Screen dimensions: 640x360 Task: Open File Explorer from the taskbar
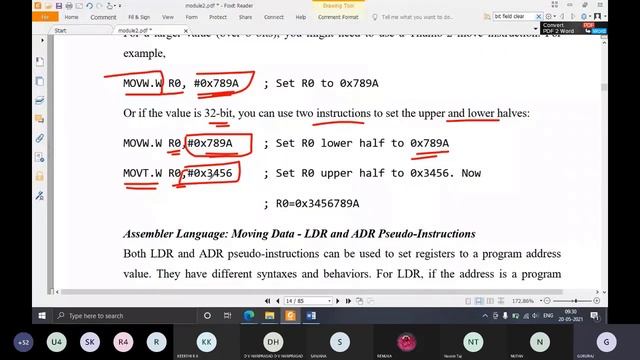[x=269, y=316]
